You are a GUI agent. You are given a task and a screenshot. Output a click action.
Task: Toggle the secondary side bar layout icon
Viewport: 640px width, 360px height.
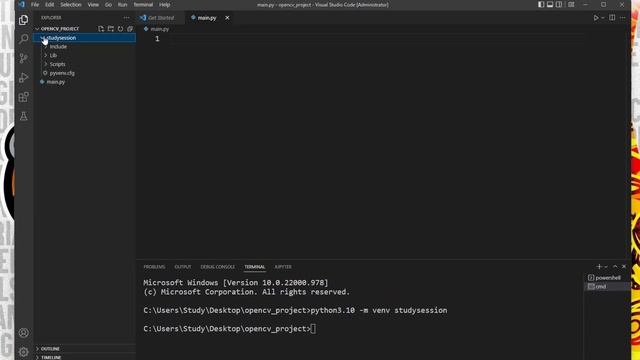559,4
